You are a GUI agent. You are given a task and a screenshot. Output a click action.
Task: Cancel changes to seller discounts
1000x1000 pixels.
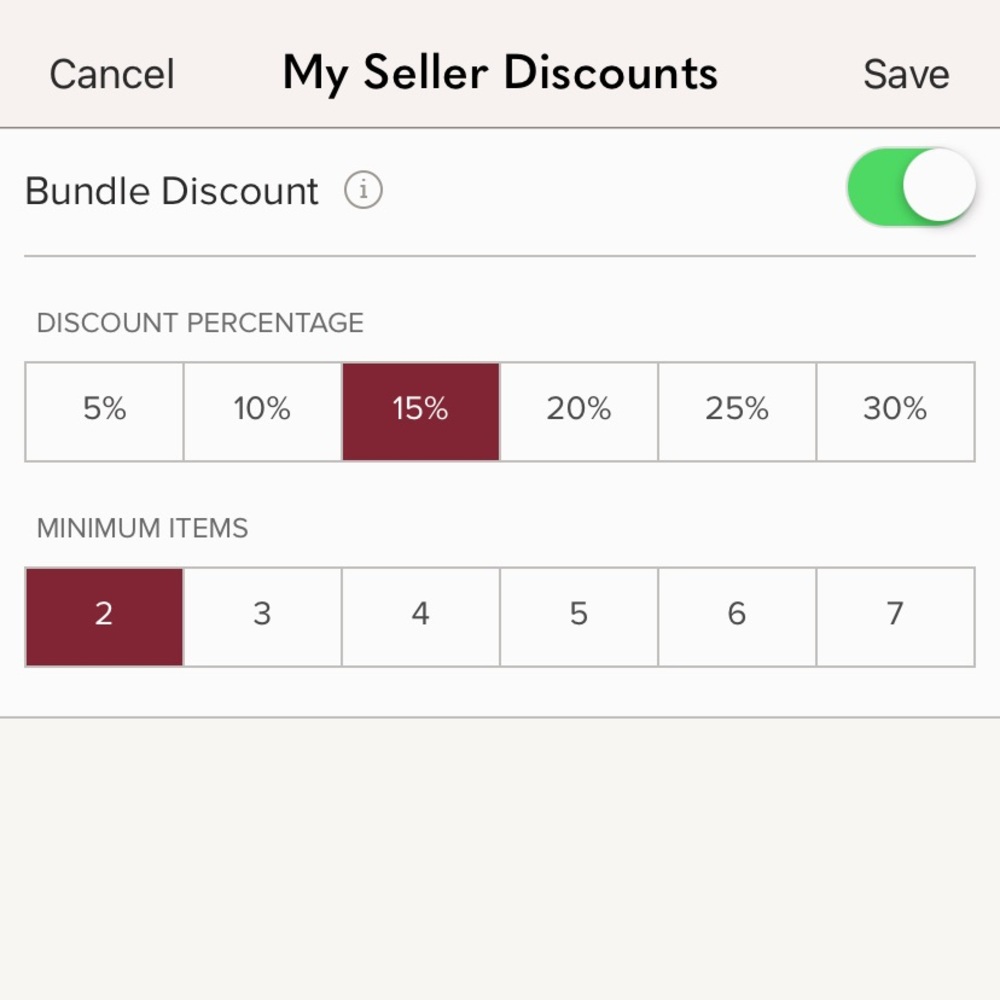tap(111, 73)
